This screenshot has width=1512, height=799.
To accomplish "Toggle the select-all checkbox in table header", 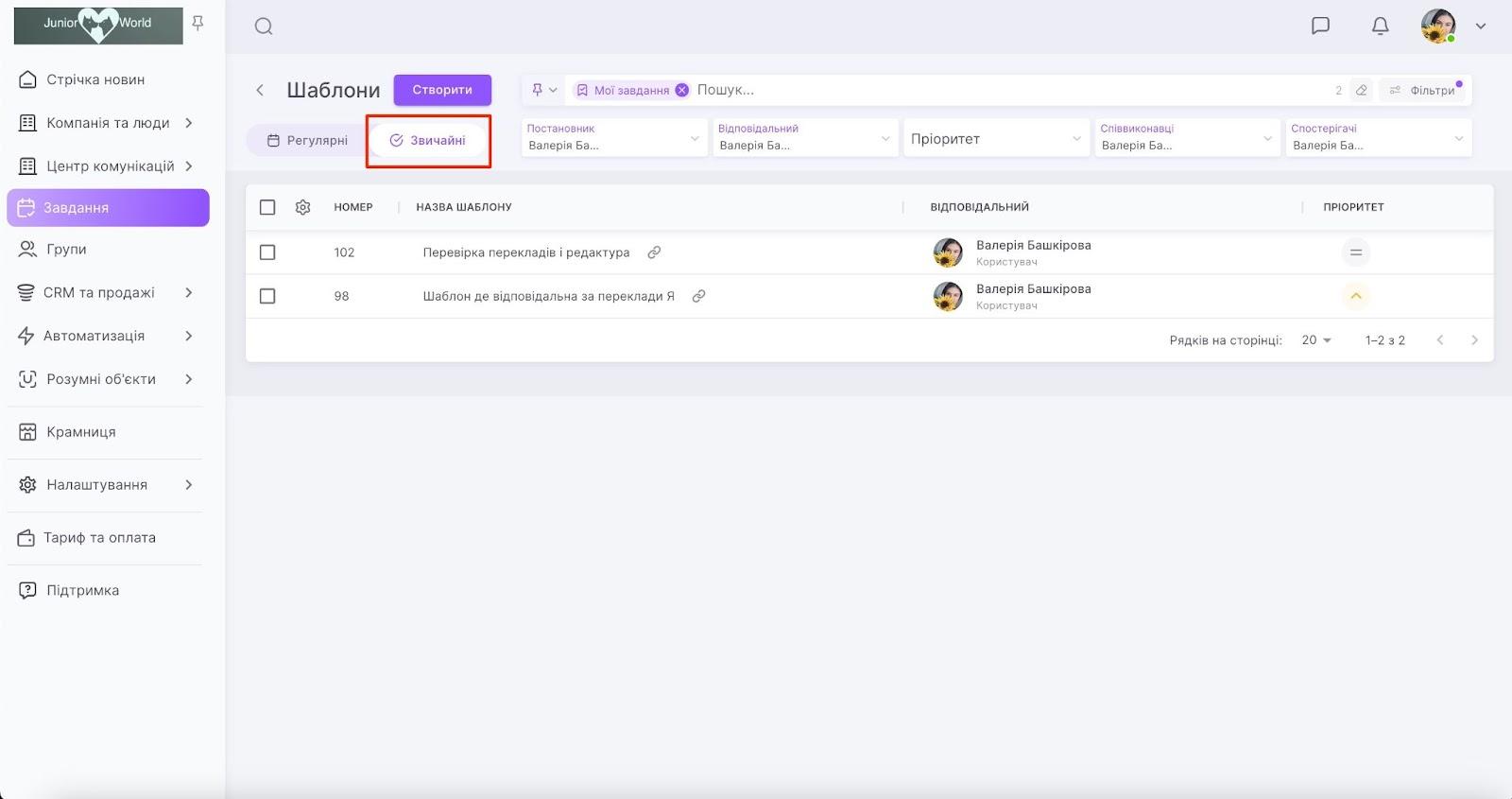I will [267, 207].
